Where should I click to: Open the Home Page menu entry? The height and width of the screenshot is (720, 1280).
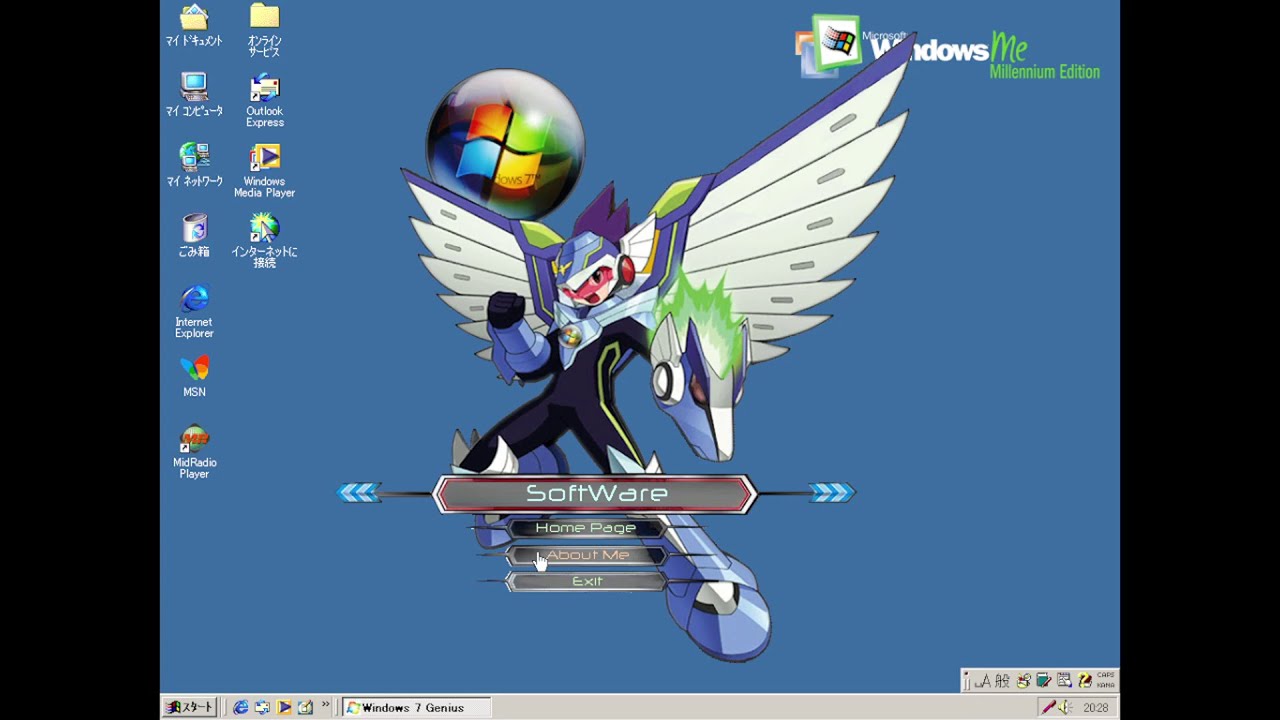[x=586, y=528]
